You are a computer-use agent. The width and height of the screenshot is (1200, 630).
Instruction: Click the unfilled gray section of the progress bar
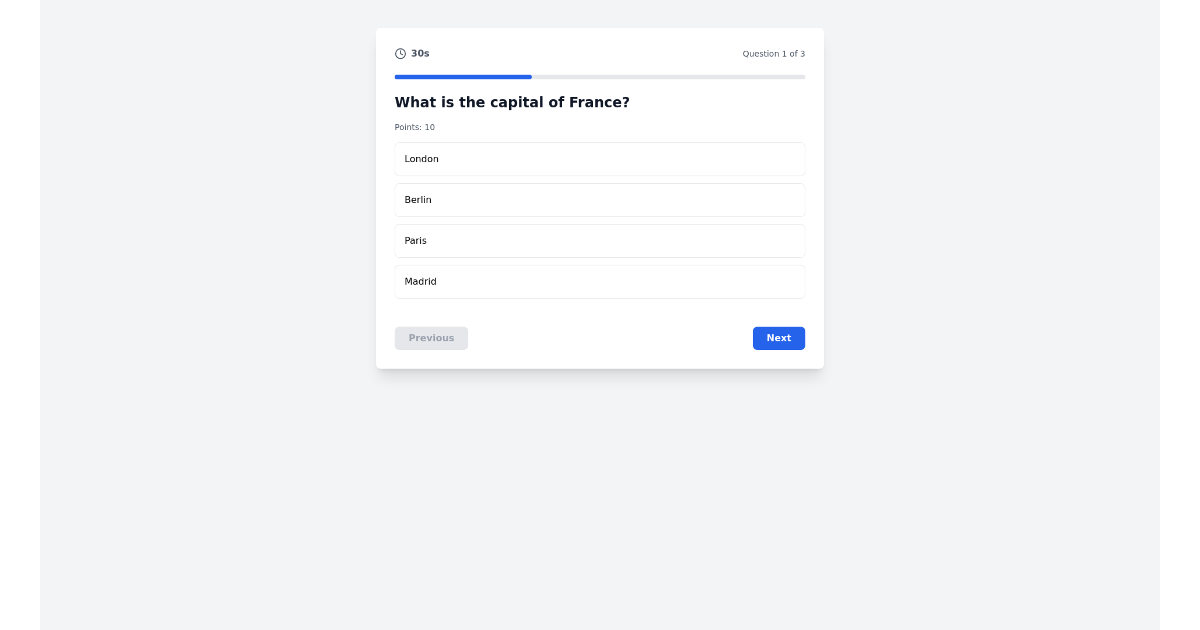[x=670, y=77]
